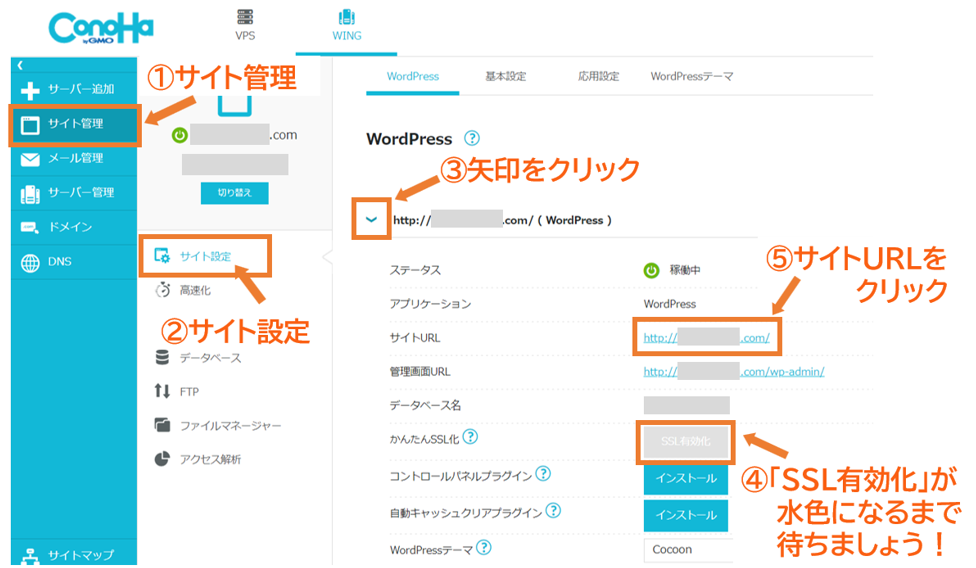Click help icon next to WordPress heading
The height and width of the screenshot is (568, 976).
(x=472, y=139)
